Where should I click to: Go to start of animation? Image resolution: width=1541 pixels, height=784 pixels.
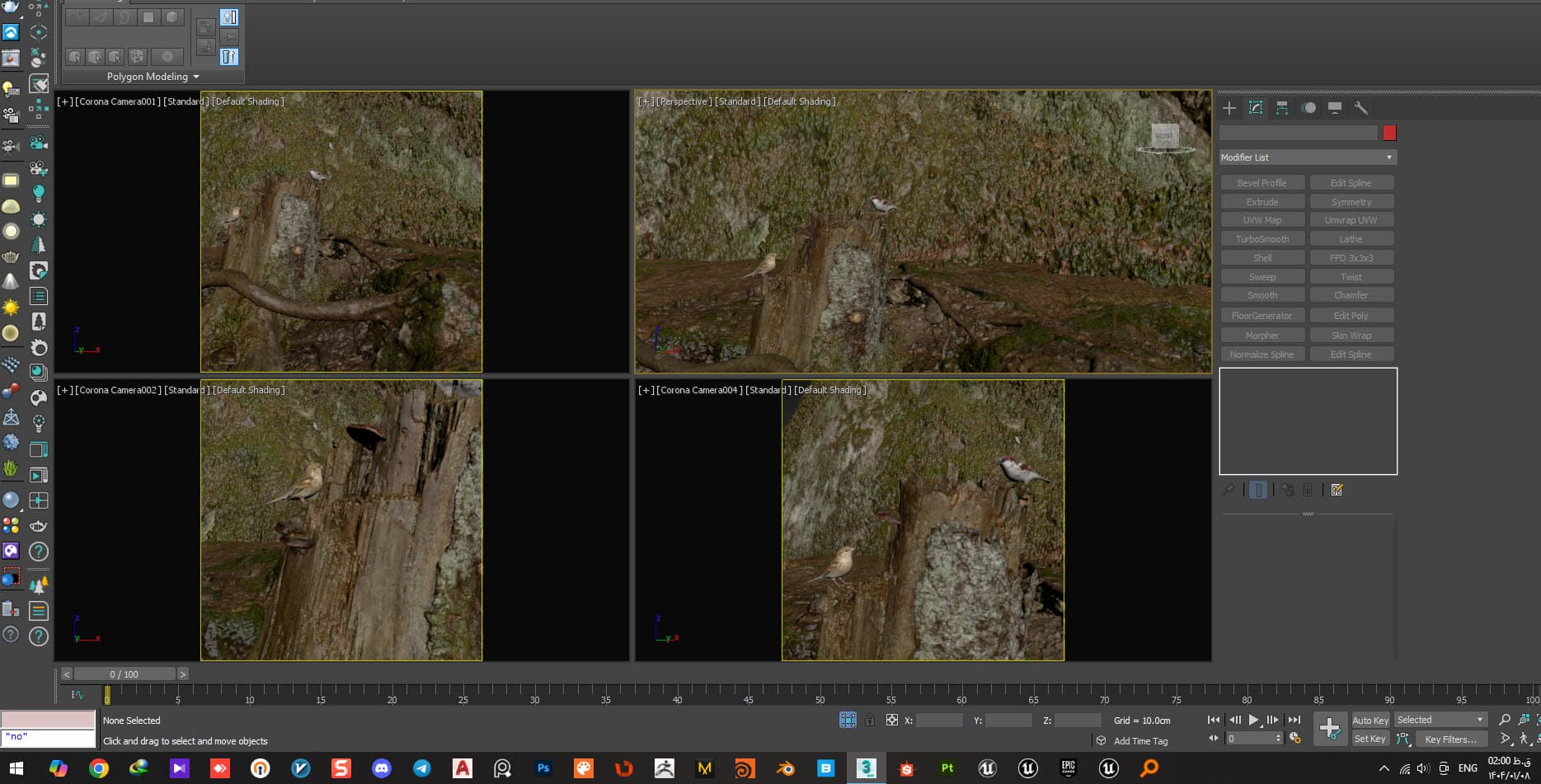[1214, 720]
